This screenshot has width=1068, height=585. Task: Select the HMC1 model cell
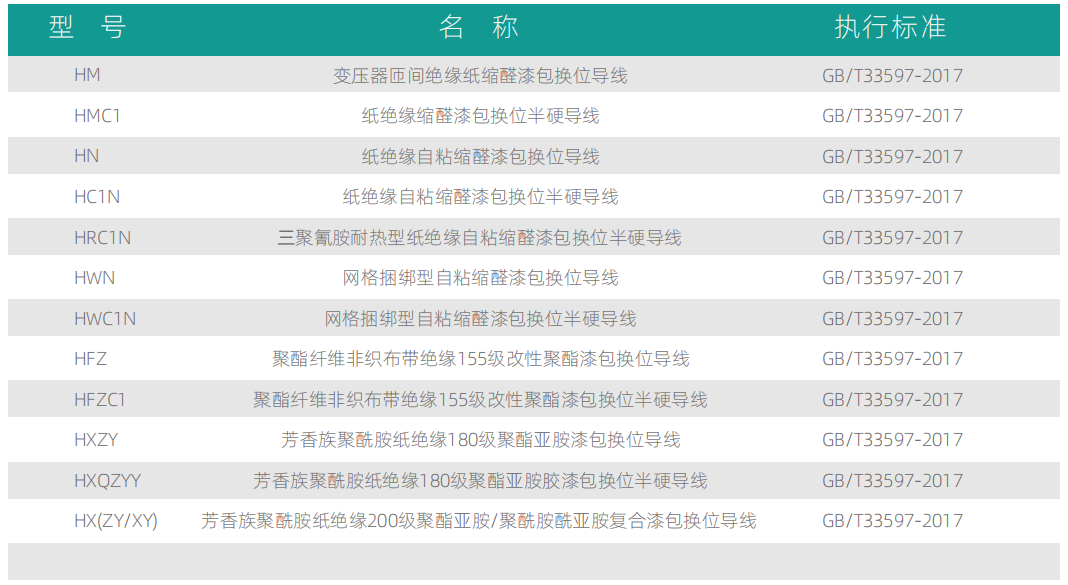tap(97, 116)
